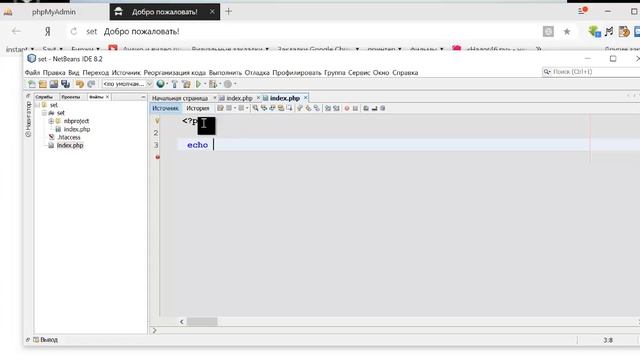The image size is (640, 360).
Task: Expand the nbproject folder node
Action: point(51,121)
